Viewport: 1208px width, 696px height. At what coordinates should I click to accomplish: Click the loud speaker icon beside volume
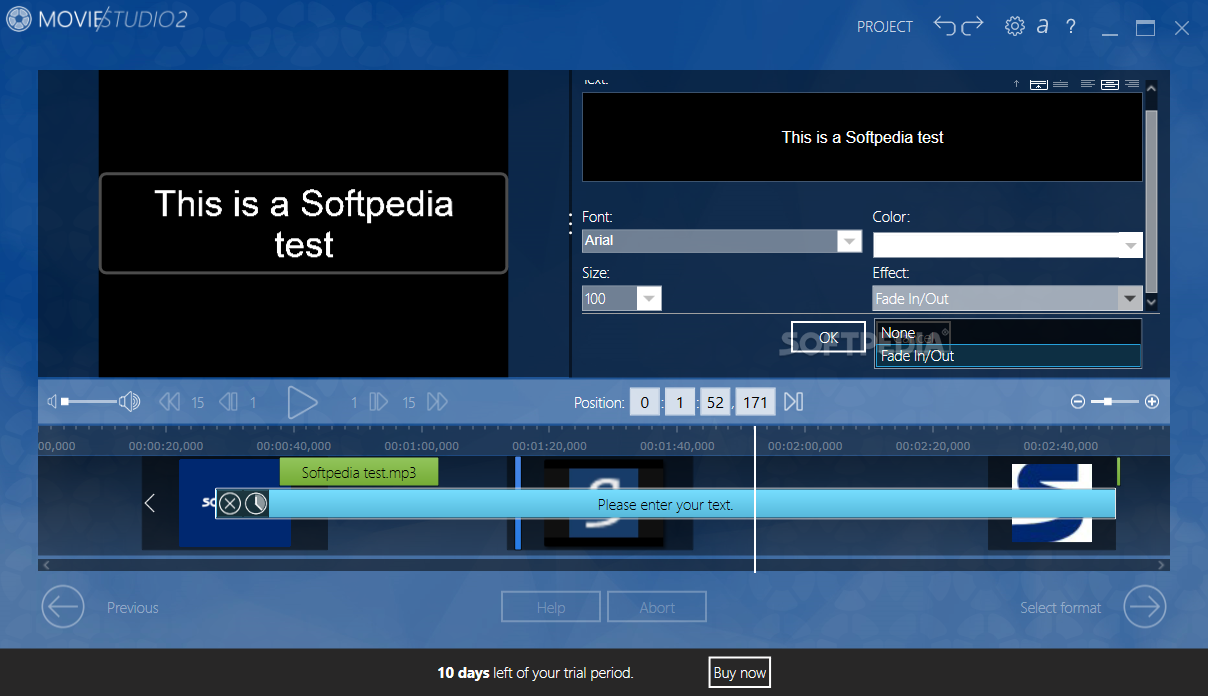pyautogui.click(x=129, y=402)
